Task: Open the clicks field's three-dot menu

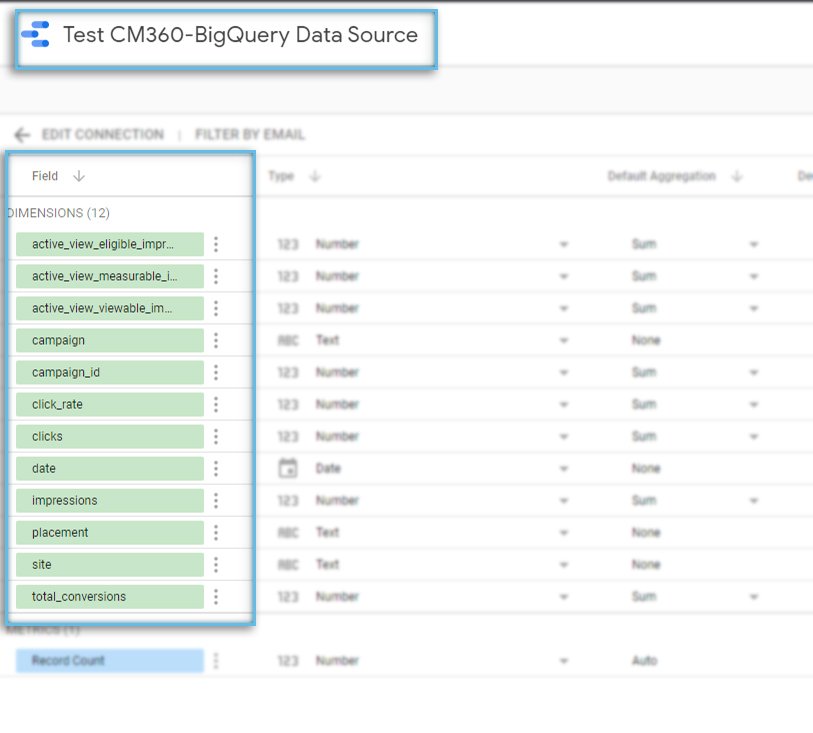Action: [216, 436]
